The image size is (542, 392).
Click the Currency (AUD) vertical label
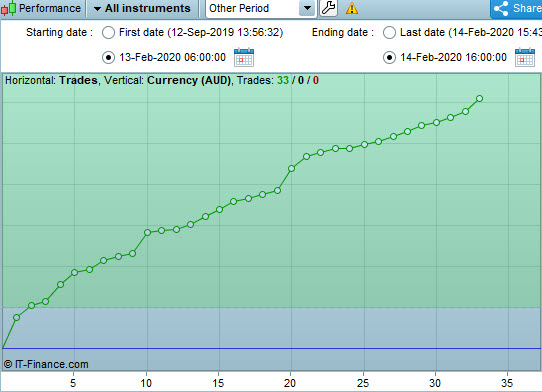189,80
